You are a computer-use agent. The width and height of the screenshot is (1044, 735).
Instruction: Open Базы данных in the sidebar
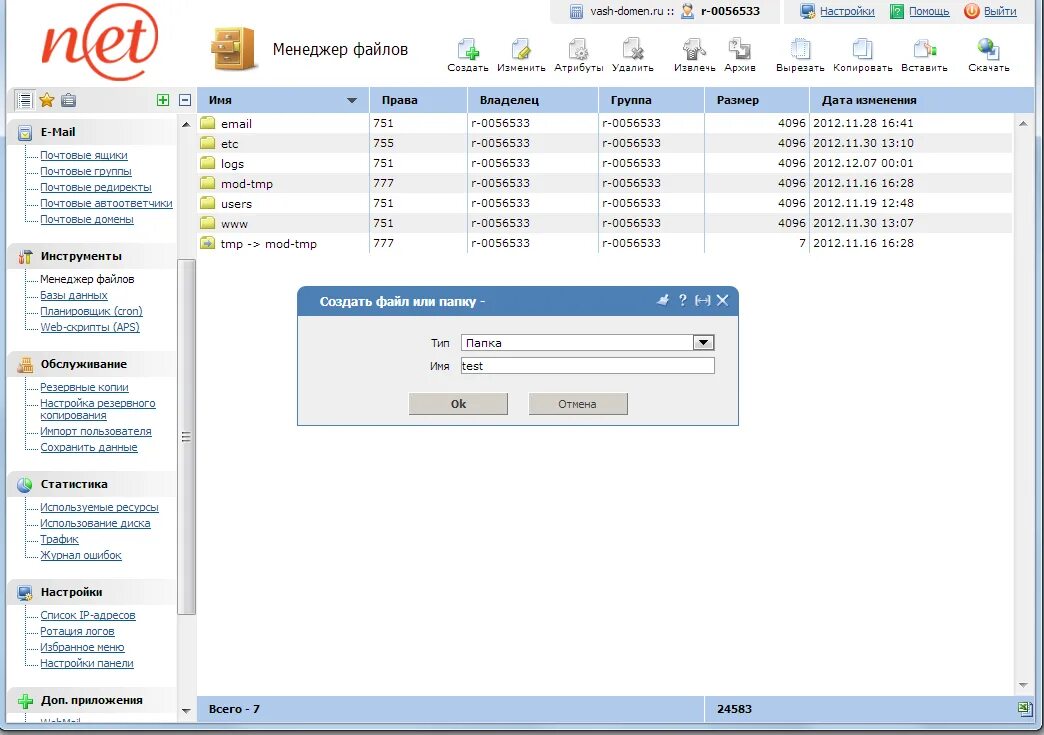coord(73,295)
